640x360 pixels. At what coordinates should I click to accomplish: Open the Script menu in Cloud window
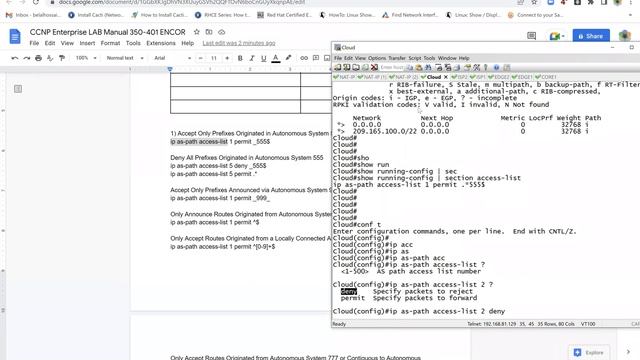point(415,58)
